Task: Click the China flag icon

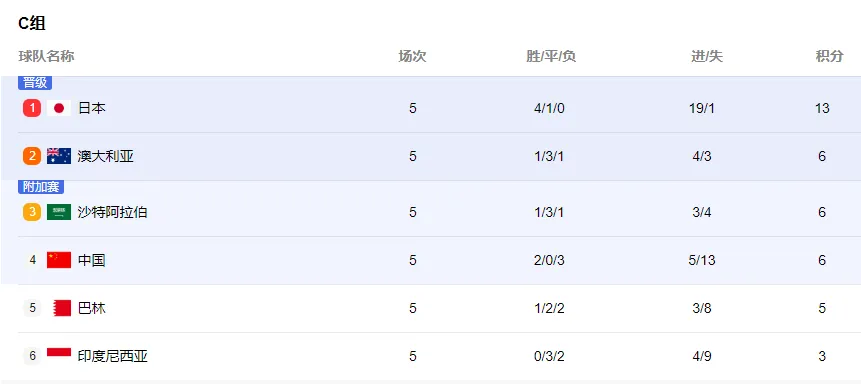Action: point(59,260)
